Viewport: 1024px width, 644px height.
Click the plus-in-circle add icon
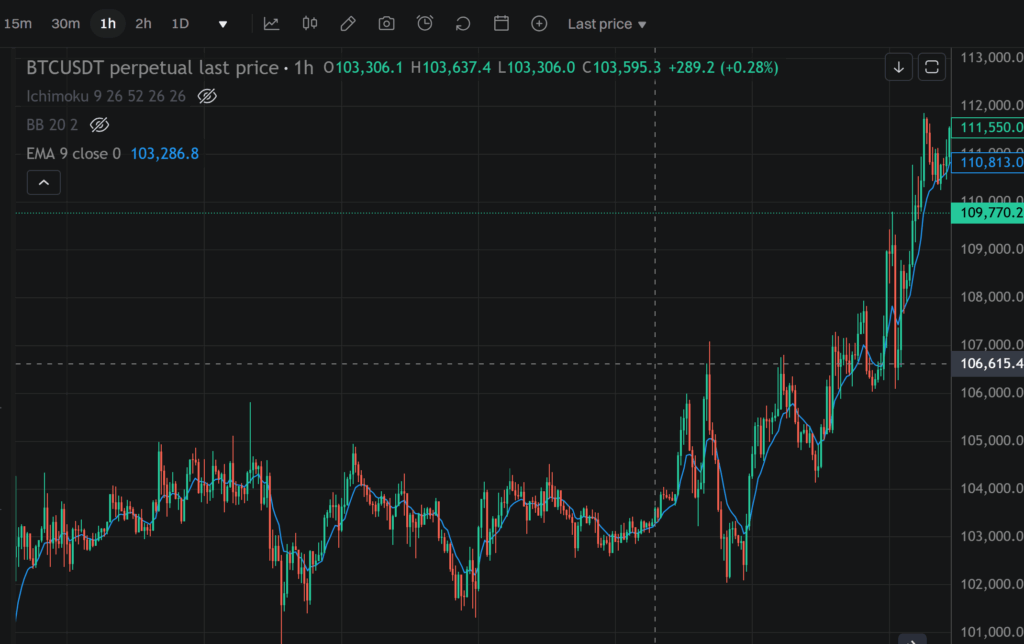pos(539,23)
